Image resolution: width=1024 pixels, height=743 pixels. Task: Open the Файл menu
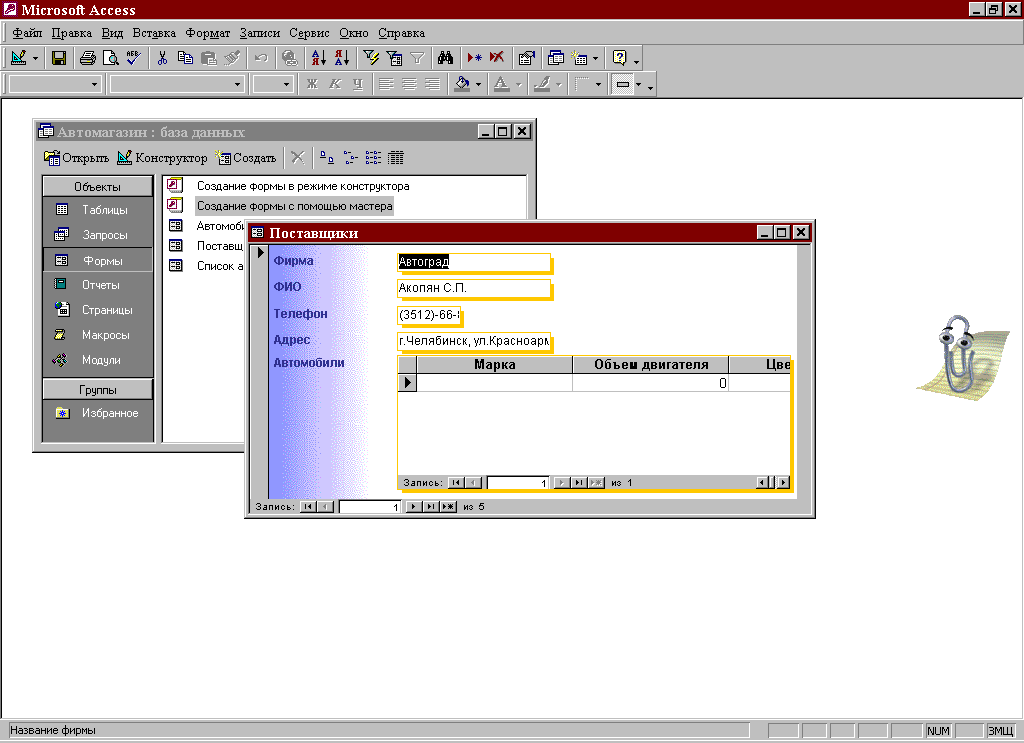pos(27,33)
